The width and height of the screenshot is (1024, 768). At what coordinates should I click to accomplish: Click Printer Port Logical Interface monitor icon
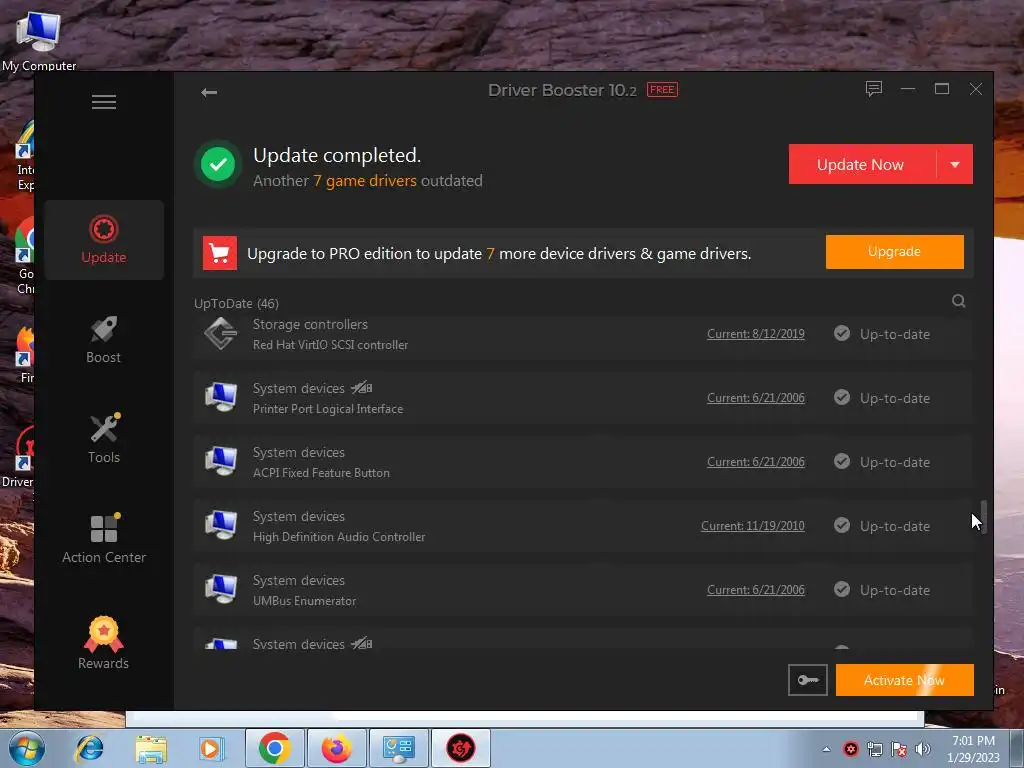pos(221,397)
